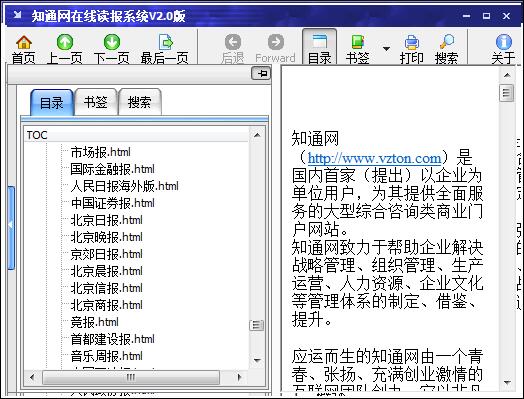
Task: Open 北京晚报.html from the contents list
Action: [106, 237]
